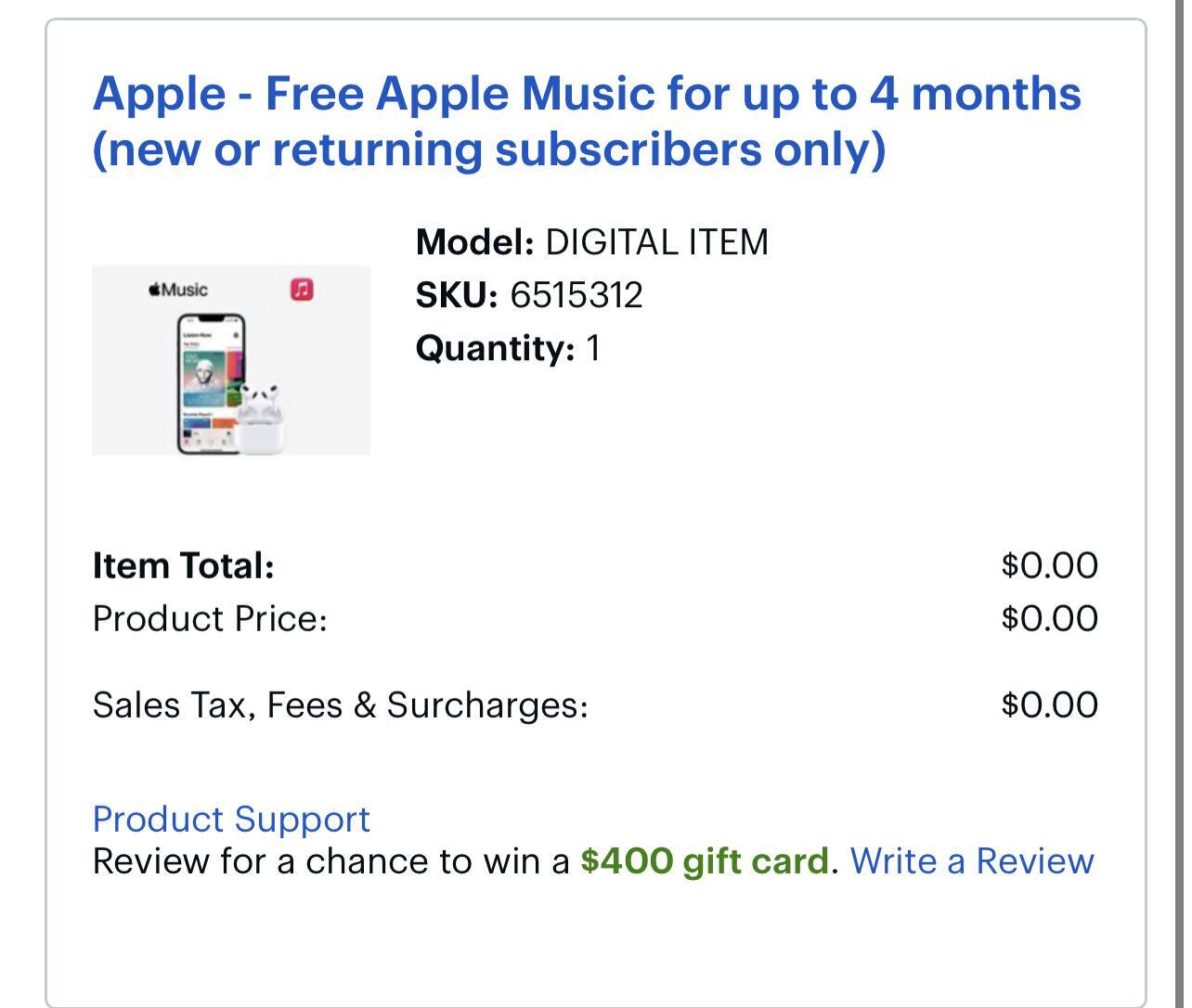Click the Quantity: 1 text
The width and height of the screenshot is (1192, 1008).
(x=508, y=349)
